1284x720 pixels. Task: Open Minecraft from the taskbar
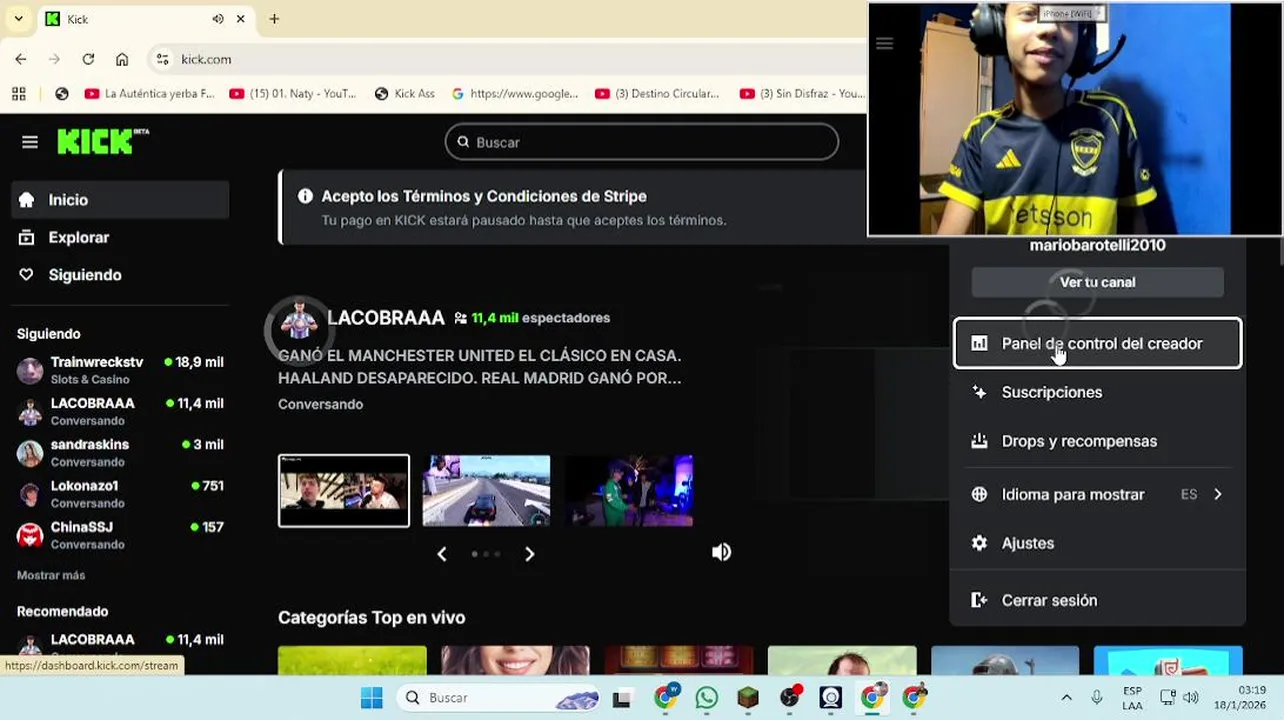[x=748, y=697]
